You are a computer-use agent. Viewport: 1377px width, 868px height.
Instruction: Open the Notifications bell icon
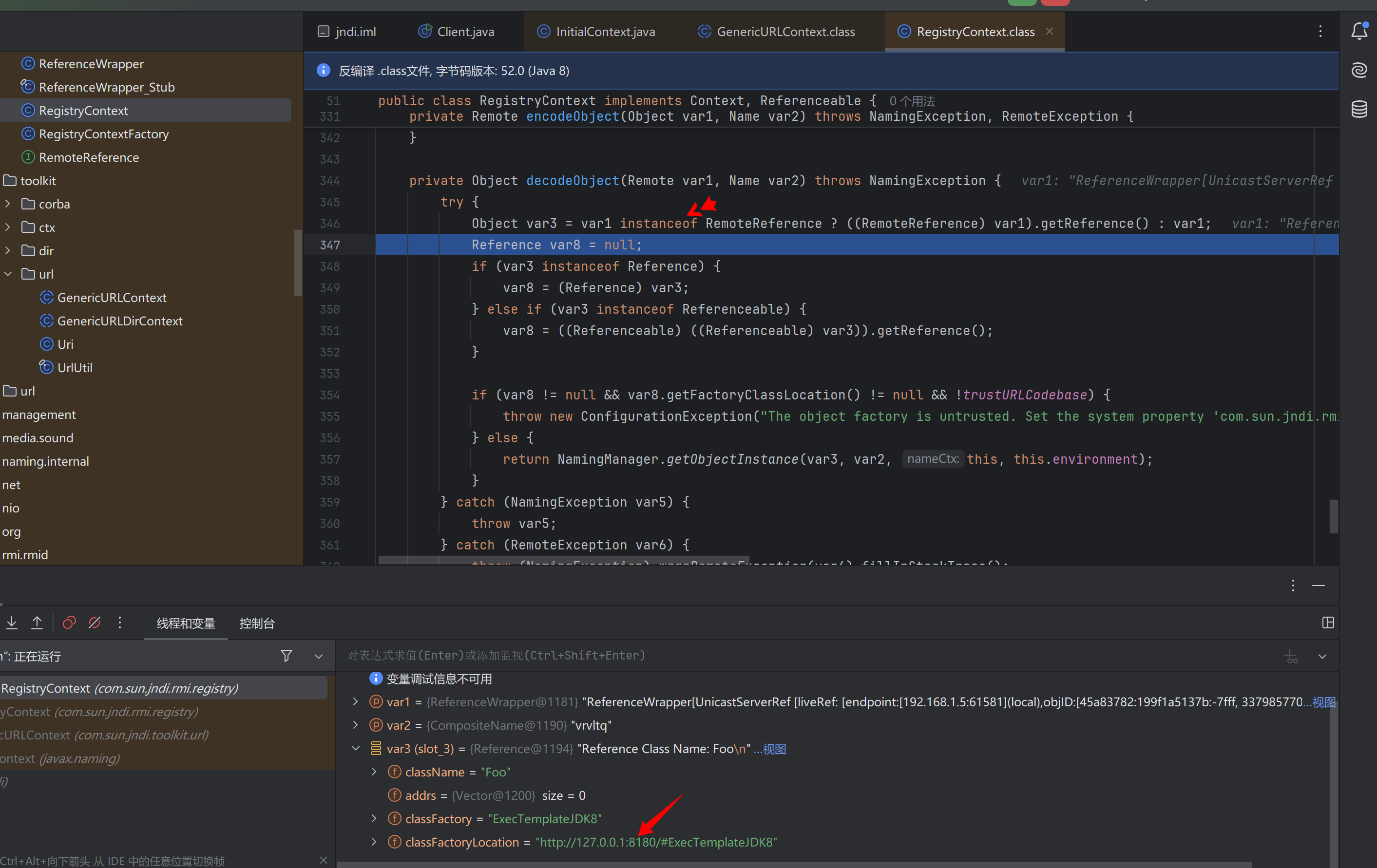(1358, 31)
